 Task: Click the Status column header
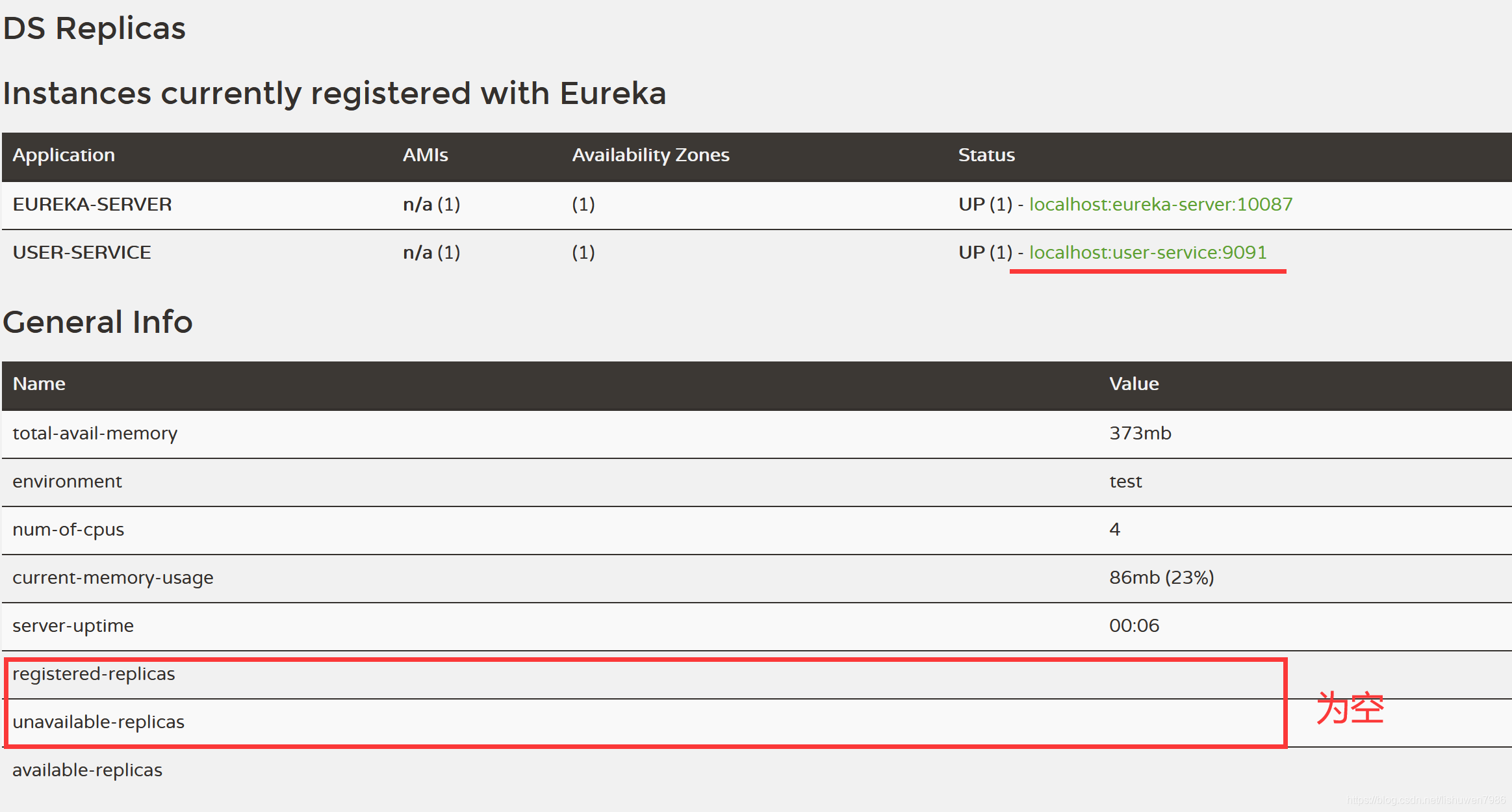pyautogui.click(x=986, y=155)
